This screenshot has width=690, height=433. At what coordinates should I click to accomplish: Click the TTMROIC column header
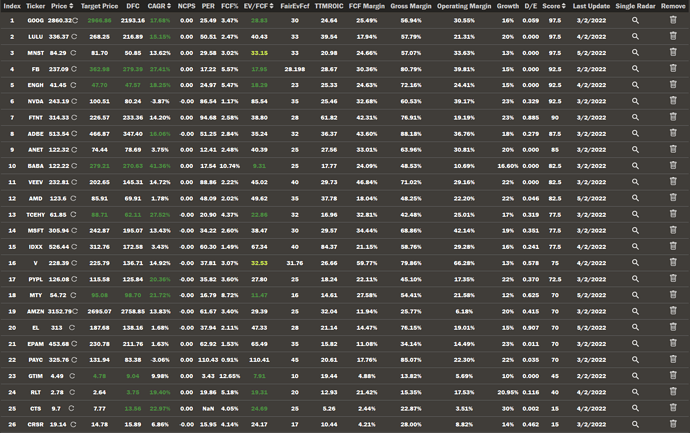pos(329,6)
